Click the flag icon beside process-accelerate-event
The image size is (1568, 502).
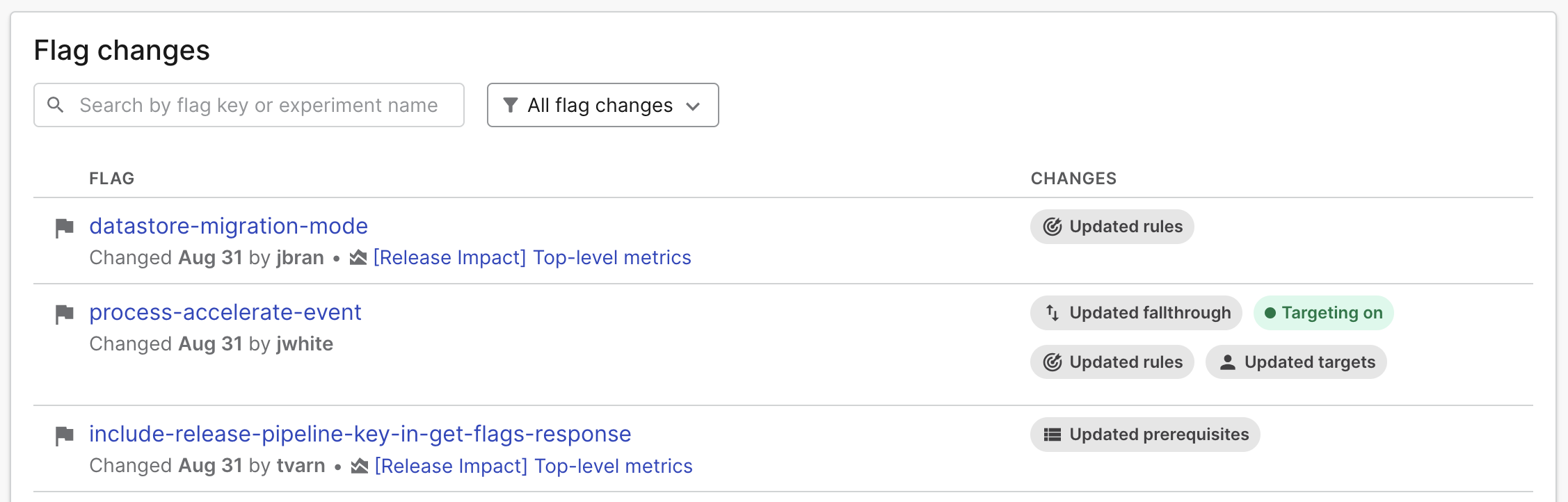click(x=65, y=313)
